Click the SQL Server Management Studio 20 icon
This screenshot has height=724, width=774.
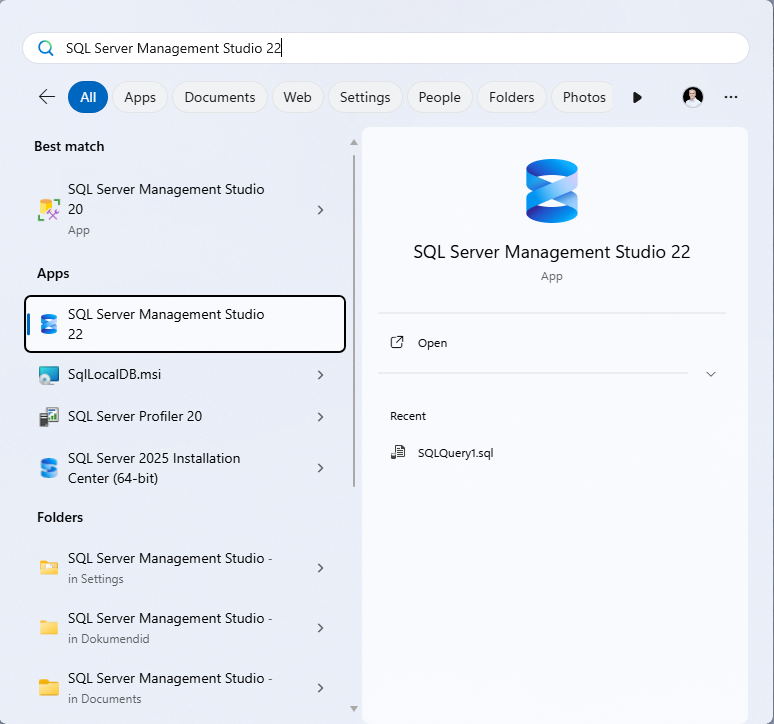49,210
